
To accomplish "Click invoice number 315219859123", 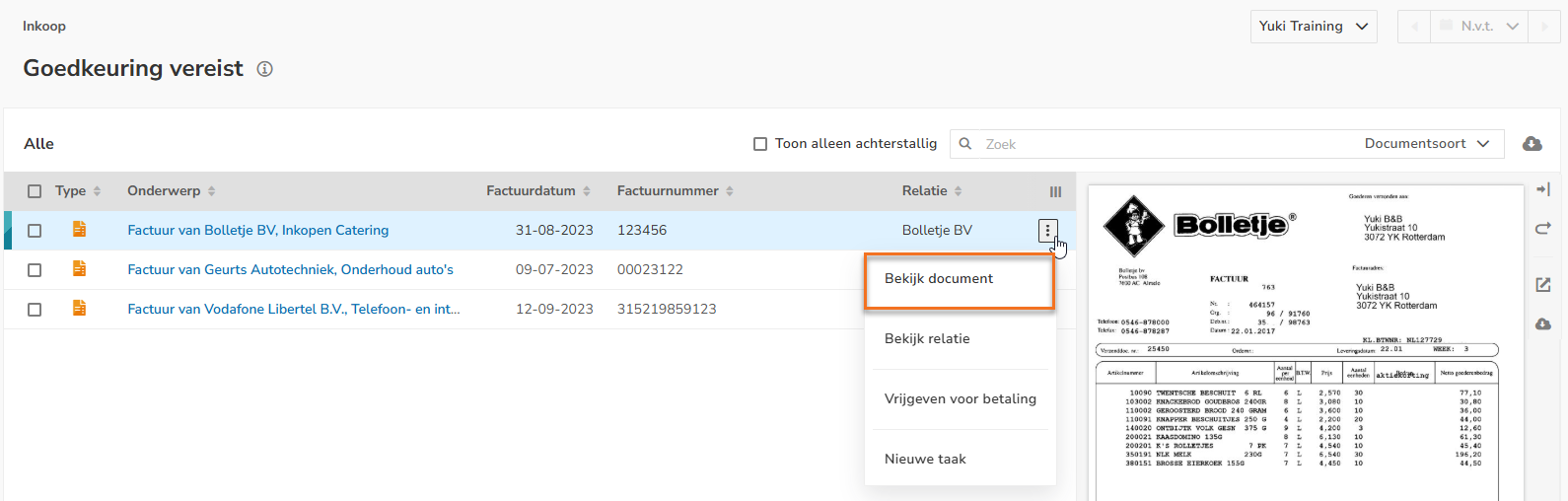I will 667,310.
